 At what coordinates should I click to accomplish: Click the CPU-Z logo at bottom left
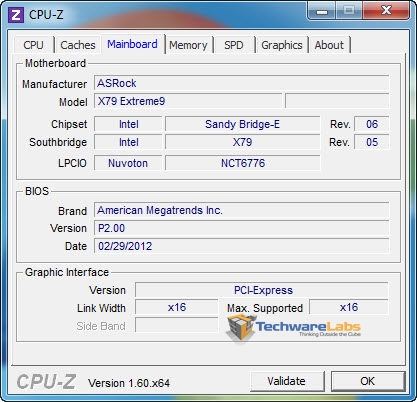click(46, 382)
